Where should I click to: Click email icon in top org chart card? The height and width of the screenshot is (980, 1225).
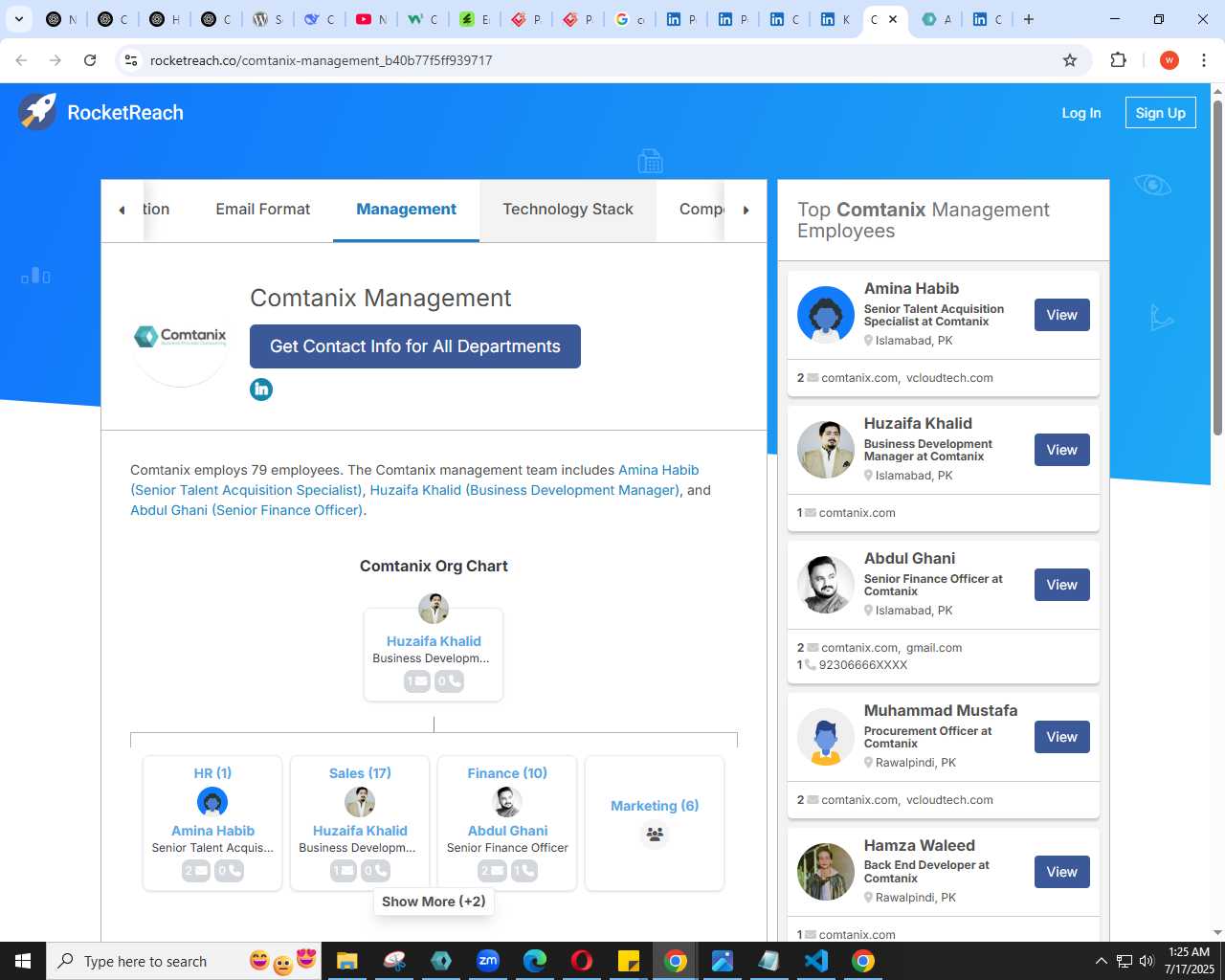[x=417, y=681]
